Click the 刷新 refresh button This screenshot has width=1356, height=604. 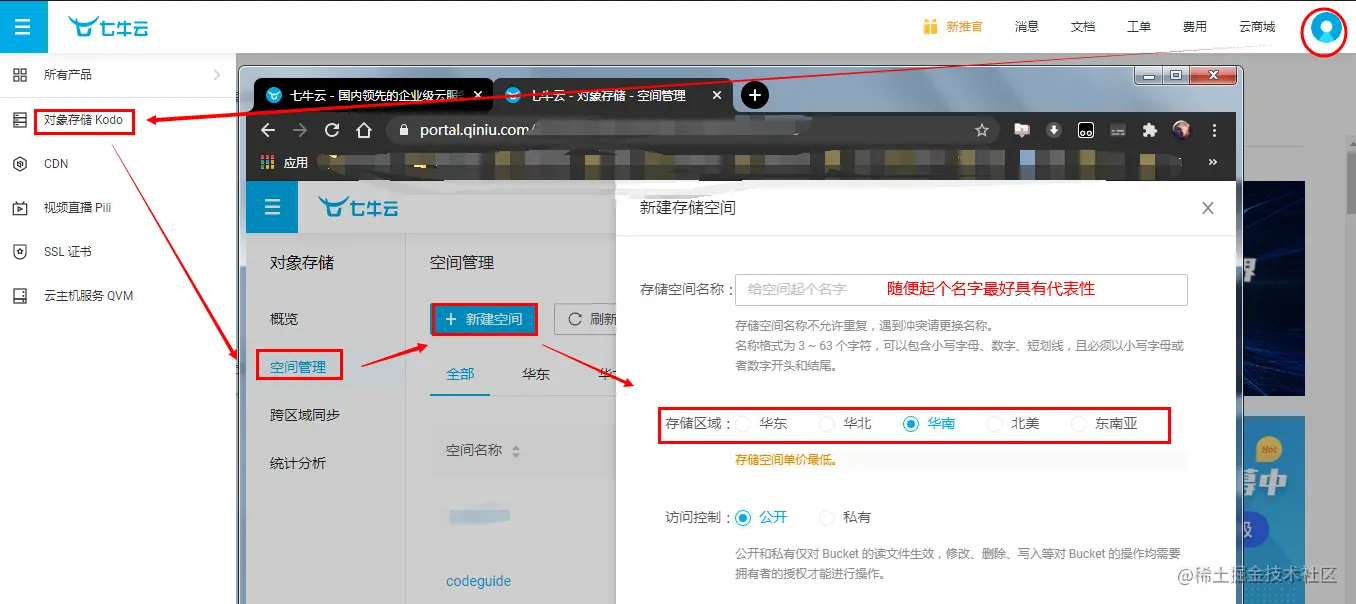point(586,319)
